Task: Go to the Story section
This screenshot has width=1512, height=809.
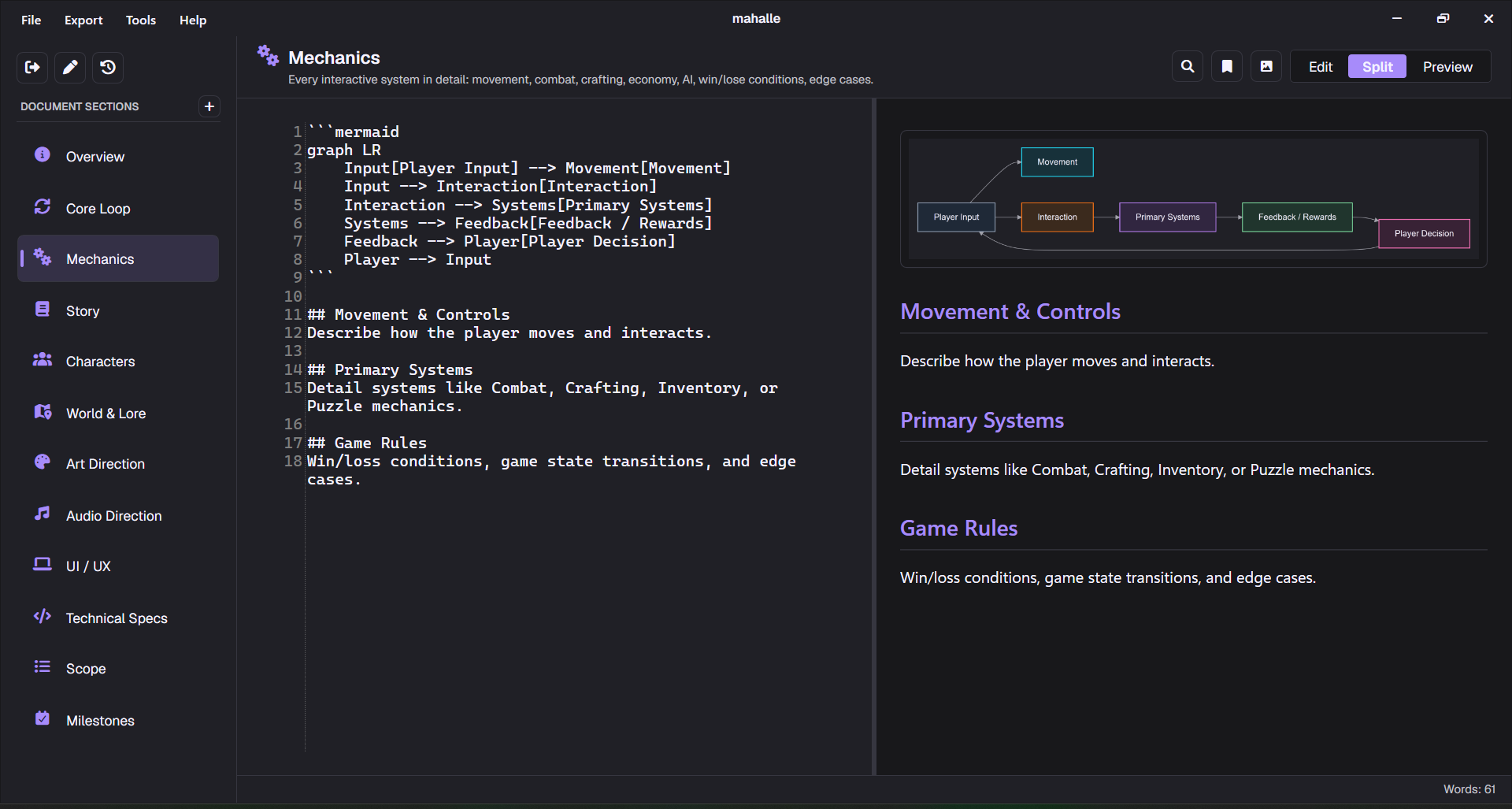Action: coord(118,310)
